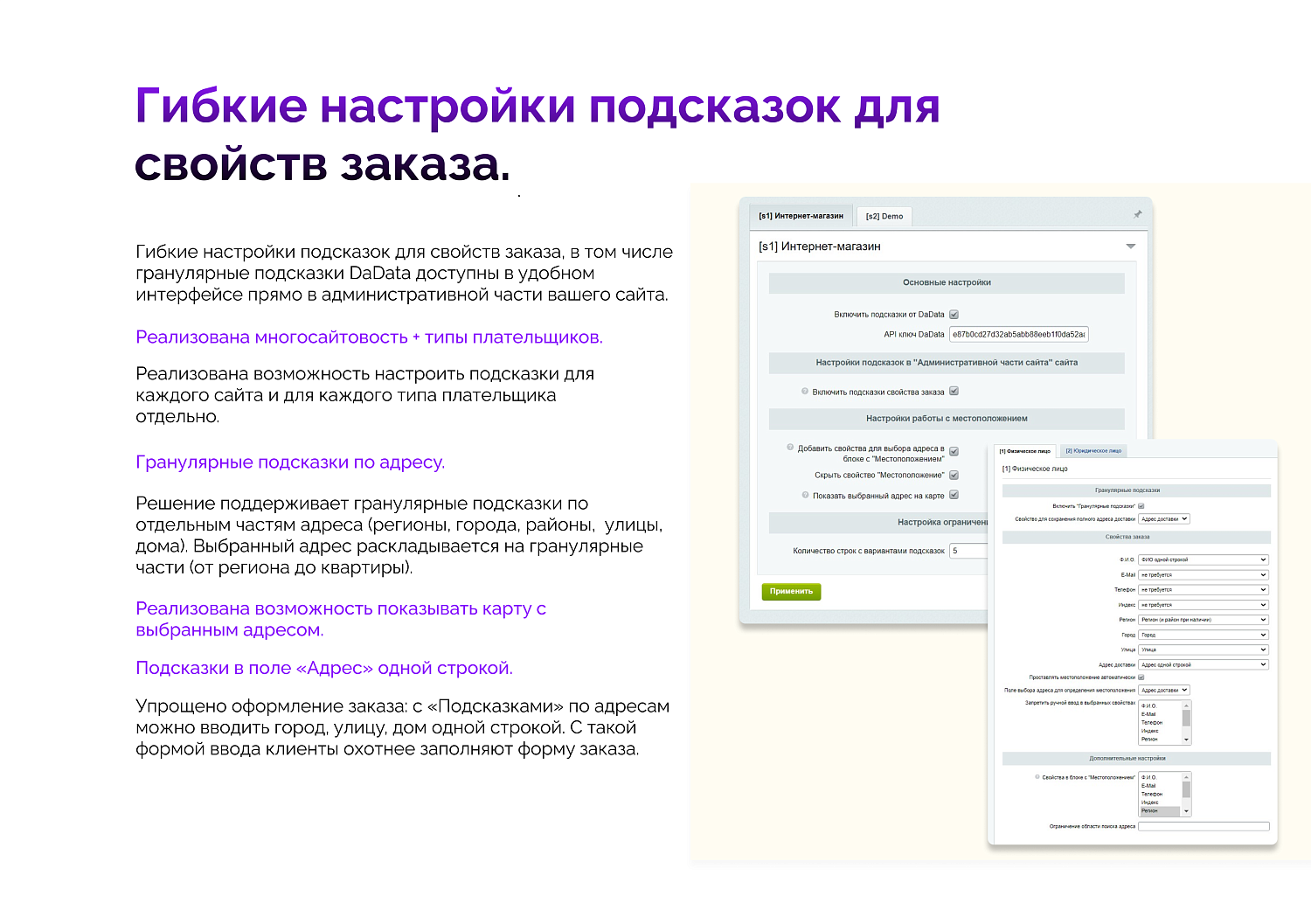Click scroll-down arrow in "Свойства в блоке" list
Image resolution: width=1311 pixels, height=924 pixels.
click(1185, 810)
